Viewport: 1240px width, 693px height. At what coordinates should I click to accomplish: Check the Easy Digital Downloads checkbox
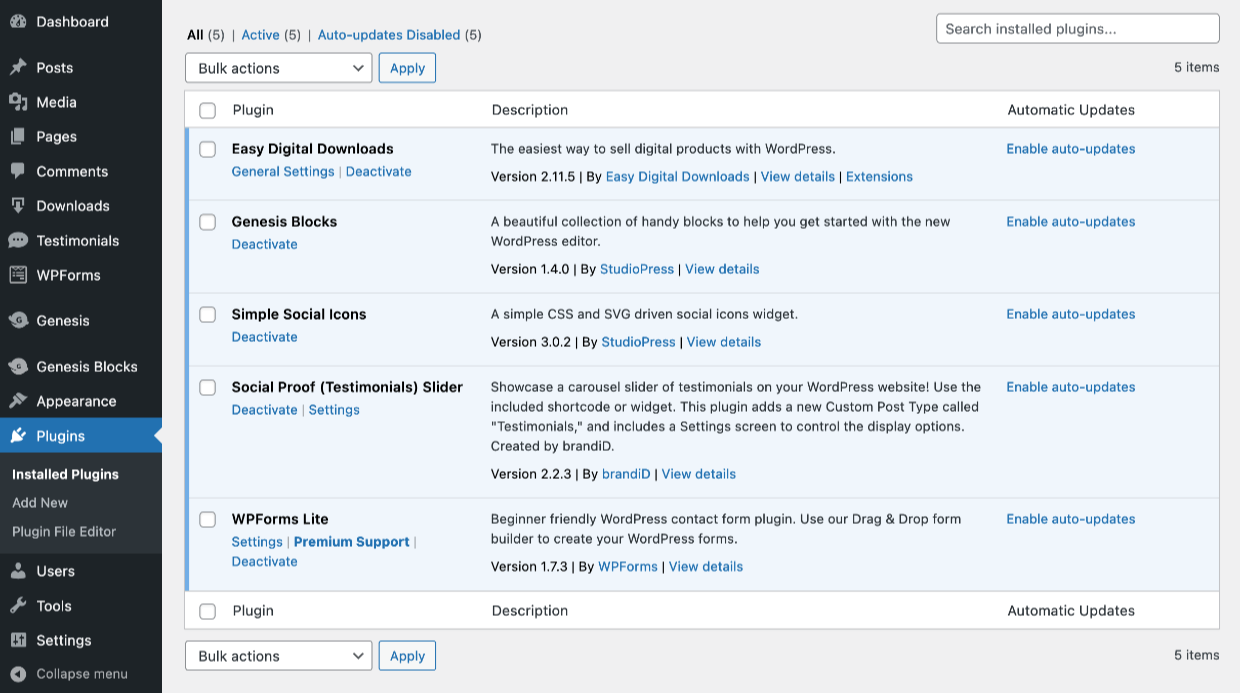click(x=207, y=149)
